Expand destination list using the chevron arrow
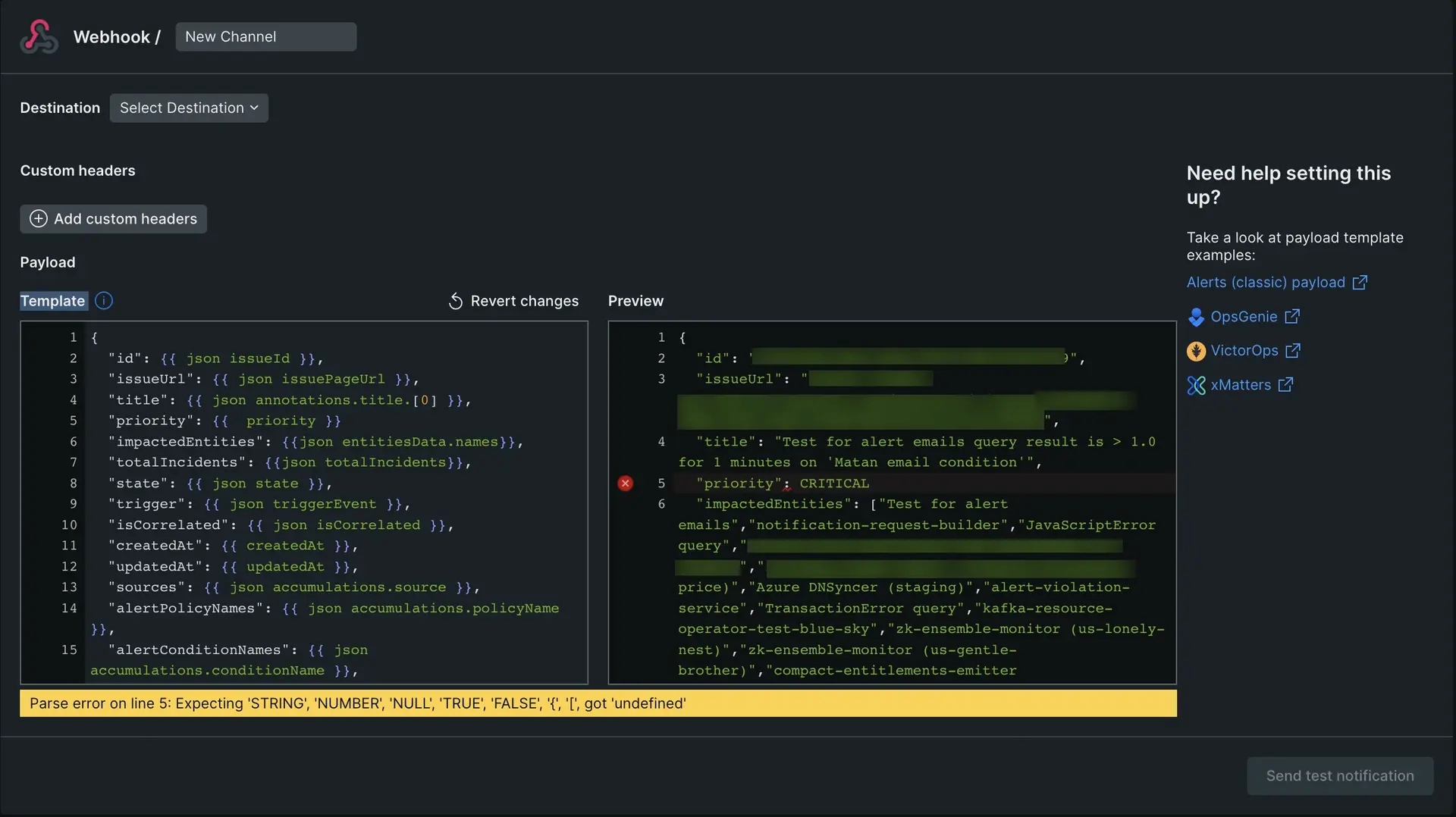Image resolution: width=1456 pixels, height=817 pixels. (254, 108)
